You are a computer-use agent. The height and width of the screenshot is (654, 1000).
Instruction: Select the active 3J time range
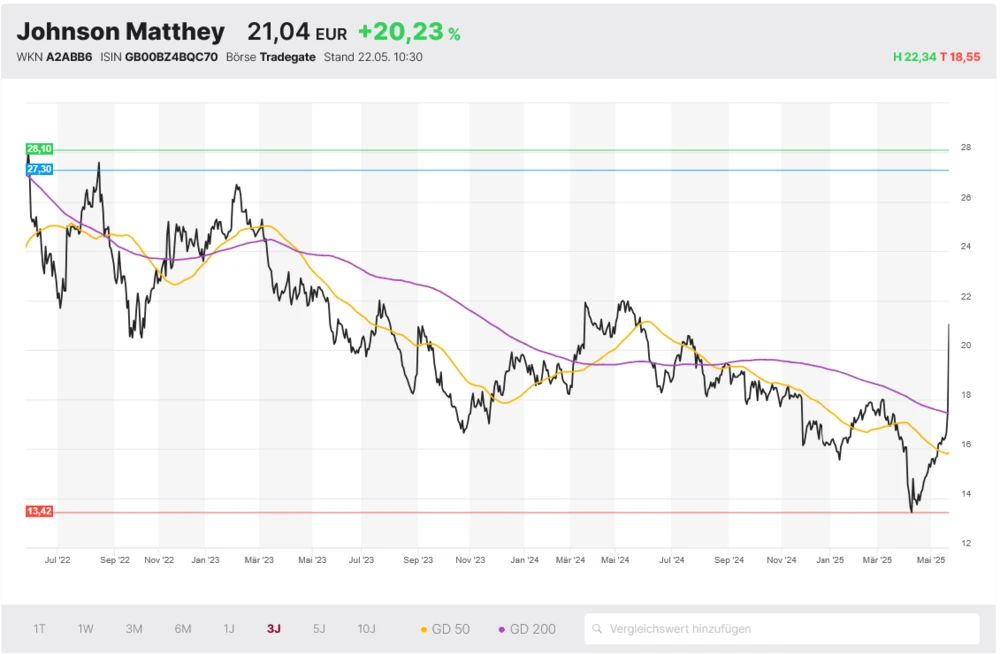pyautogui.click(x=274, y=629)
